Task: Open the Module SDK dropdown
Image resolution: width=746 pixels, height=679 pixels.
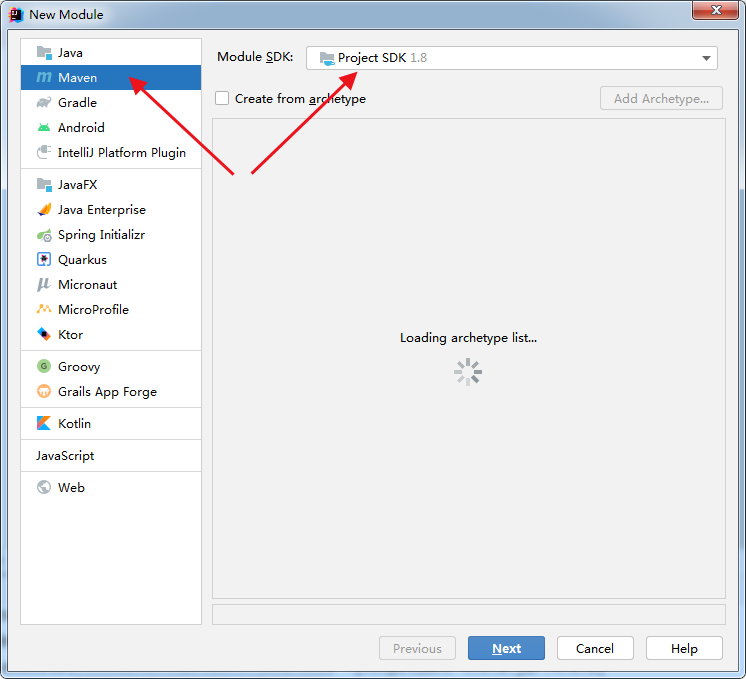Action: coord(511,58)
